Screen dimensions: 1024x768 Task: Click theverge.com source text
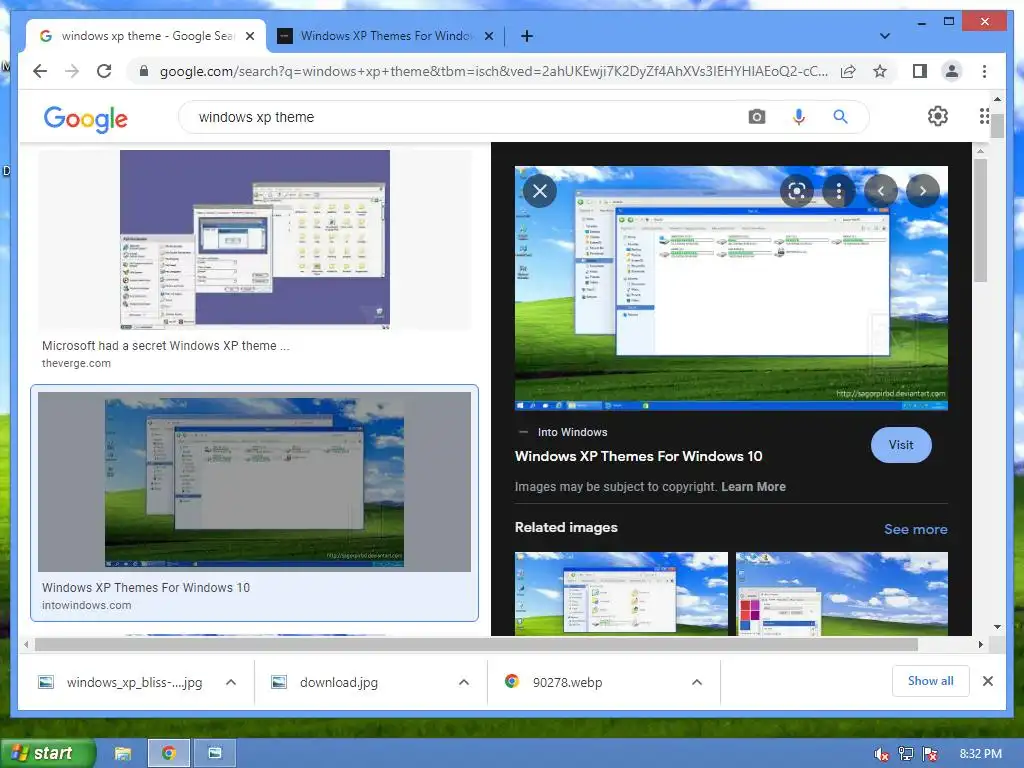click(x=76, y=363)
